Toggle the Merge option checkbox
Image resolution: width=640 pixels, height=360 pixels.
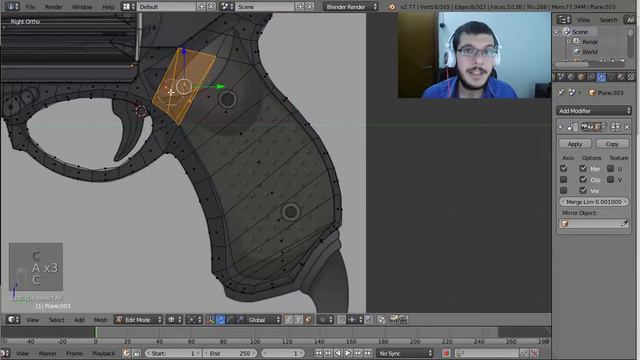point(583,168)
